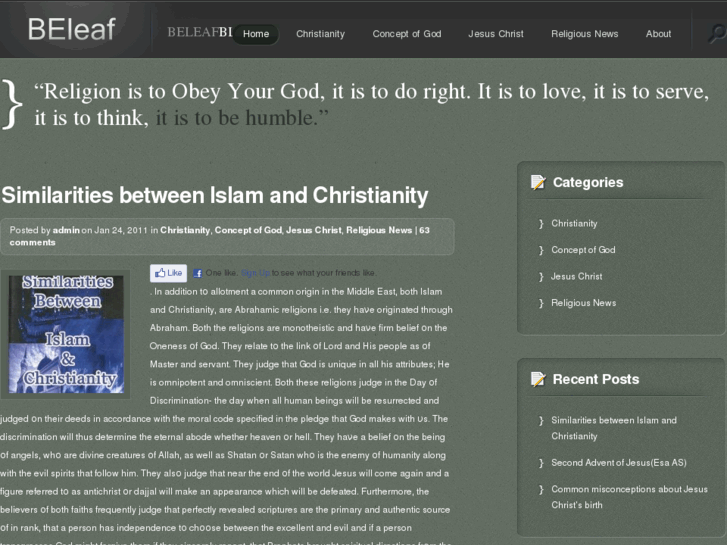Click the Recent Posts heading
This screenshot has width=727, height=545.
(x=596, y=379)
